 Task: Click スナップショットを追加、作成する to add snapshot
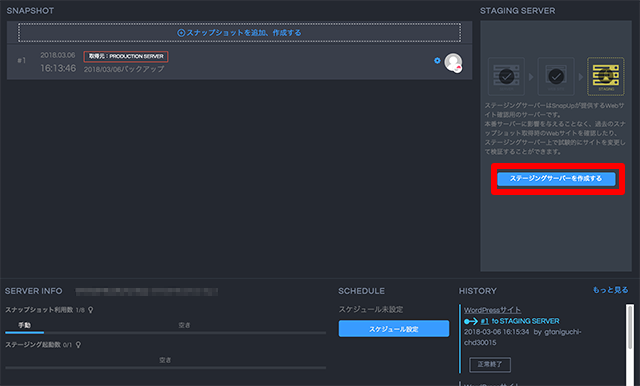pos(240,33)
